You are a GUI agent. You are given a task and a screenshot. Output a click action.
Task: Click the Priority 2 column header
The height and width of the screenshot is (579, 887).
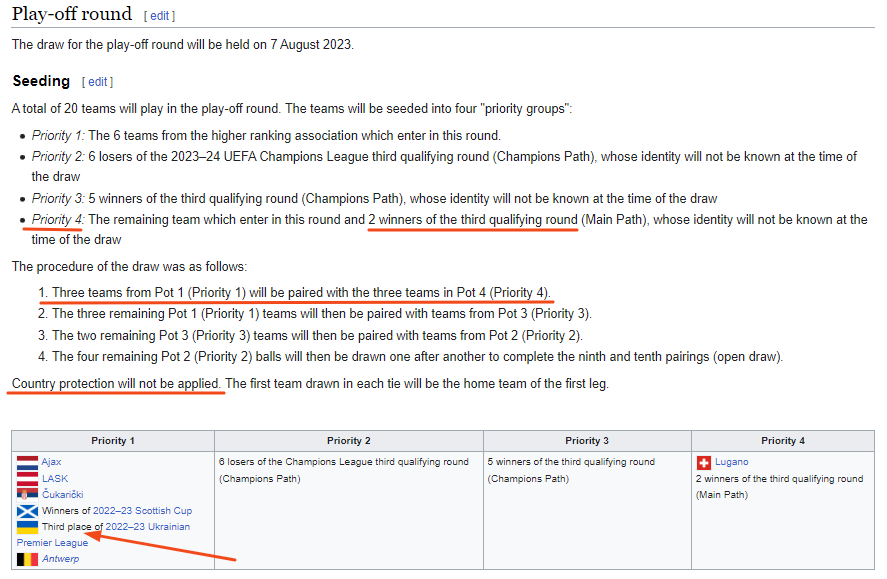(348, 441)
